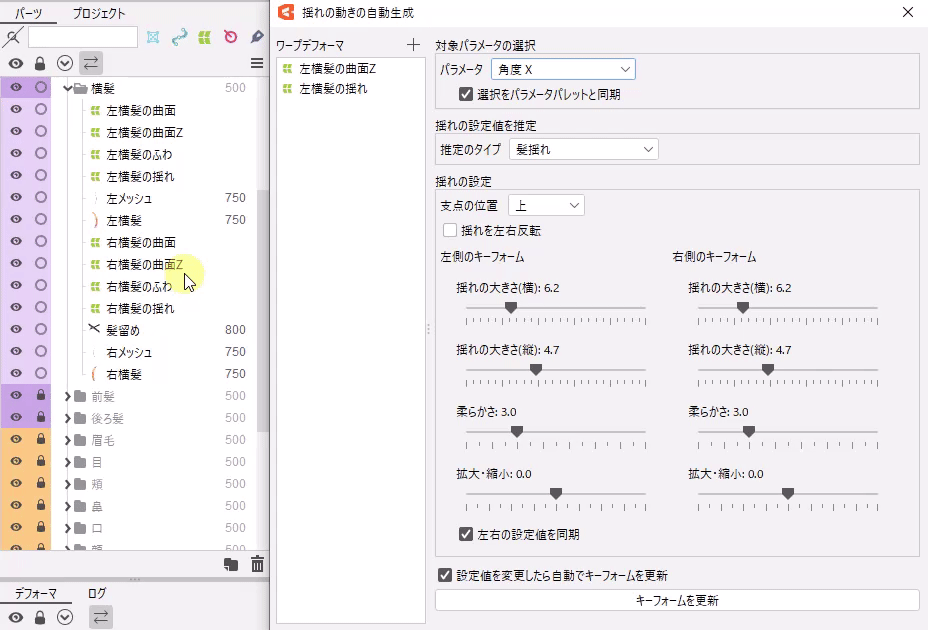Open the パラメータ dropdown showing 角度 X
This screenshot has height=630, width=928.
click(563, 69)
